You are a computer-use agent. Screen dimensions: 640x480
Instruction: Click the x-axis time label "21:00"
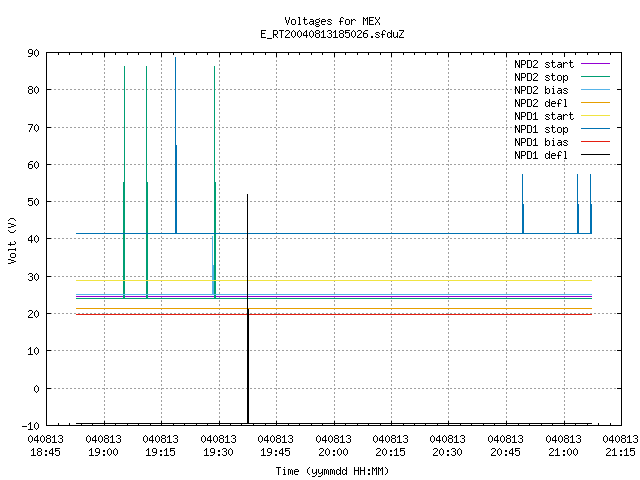point(564,453)
